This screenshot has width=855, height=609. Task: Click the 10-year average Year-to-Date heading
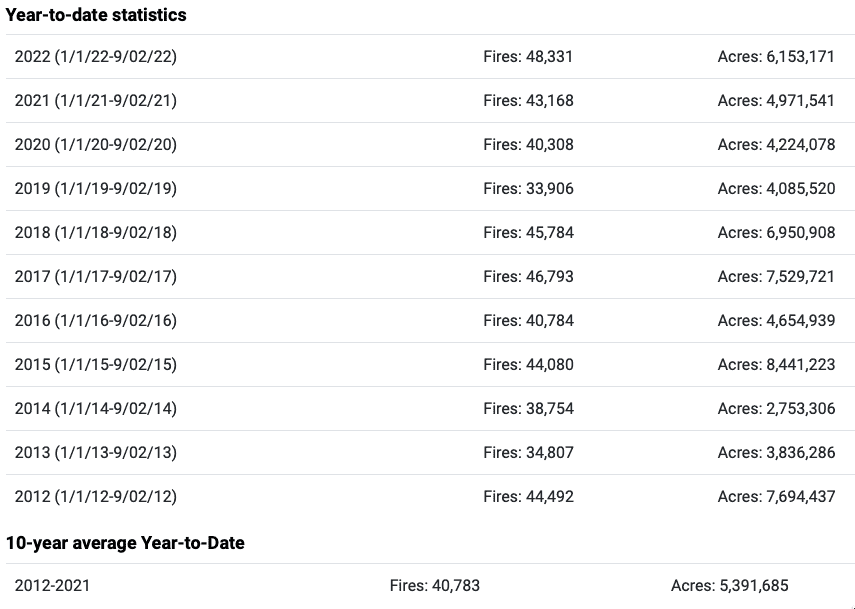125,543
